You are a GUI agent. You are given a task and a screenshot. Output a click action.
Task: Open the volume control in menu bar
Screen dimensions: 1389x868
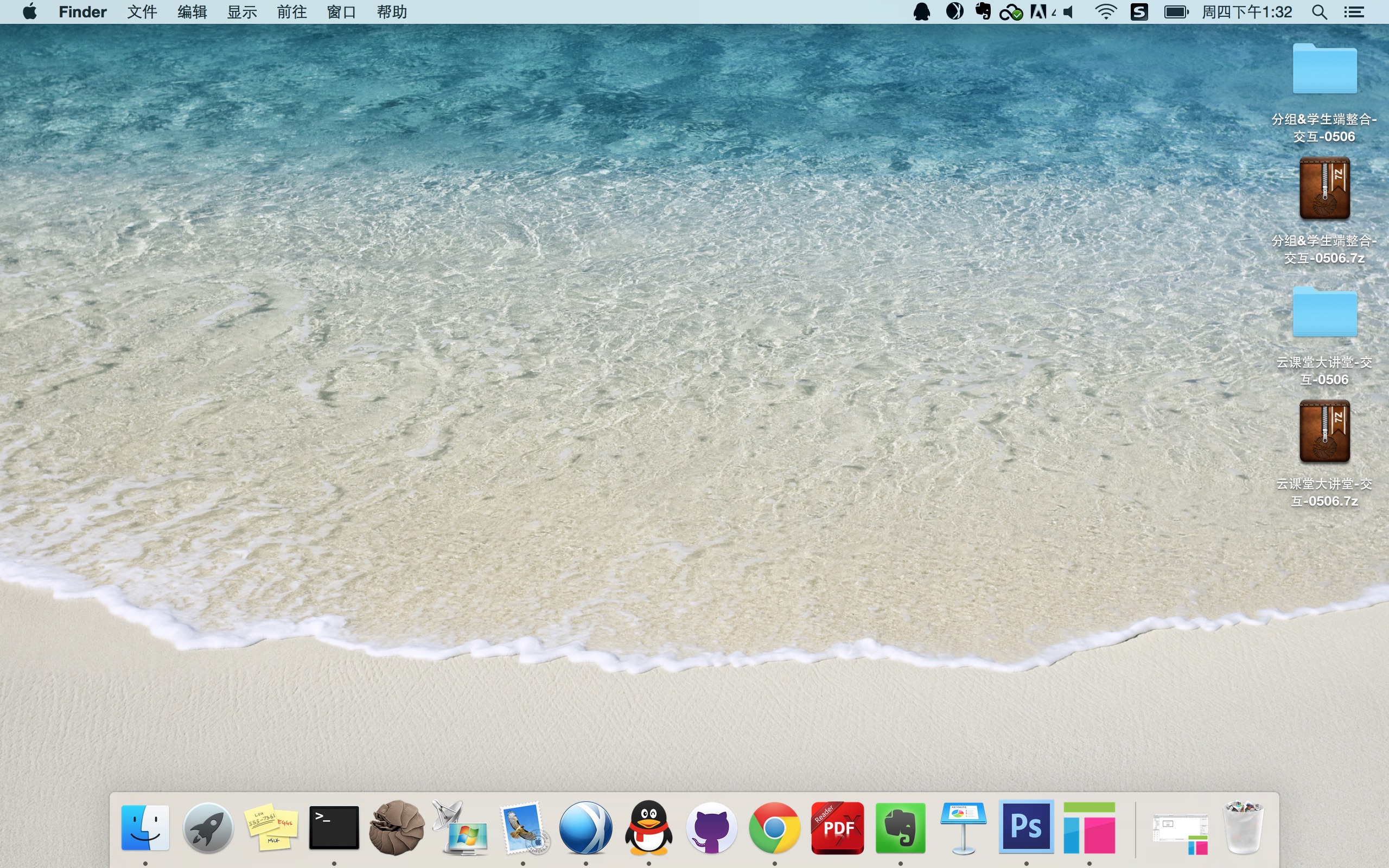tap(1069, 11)
